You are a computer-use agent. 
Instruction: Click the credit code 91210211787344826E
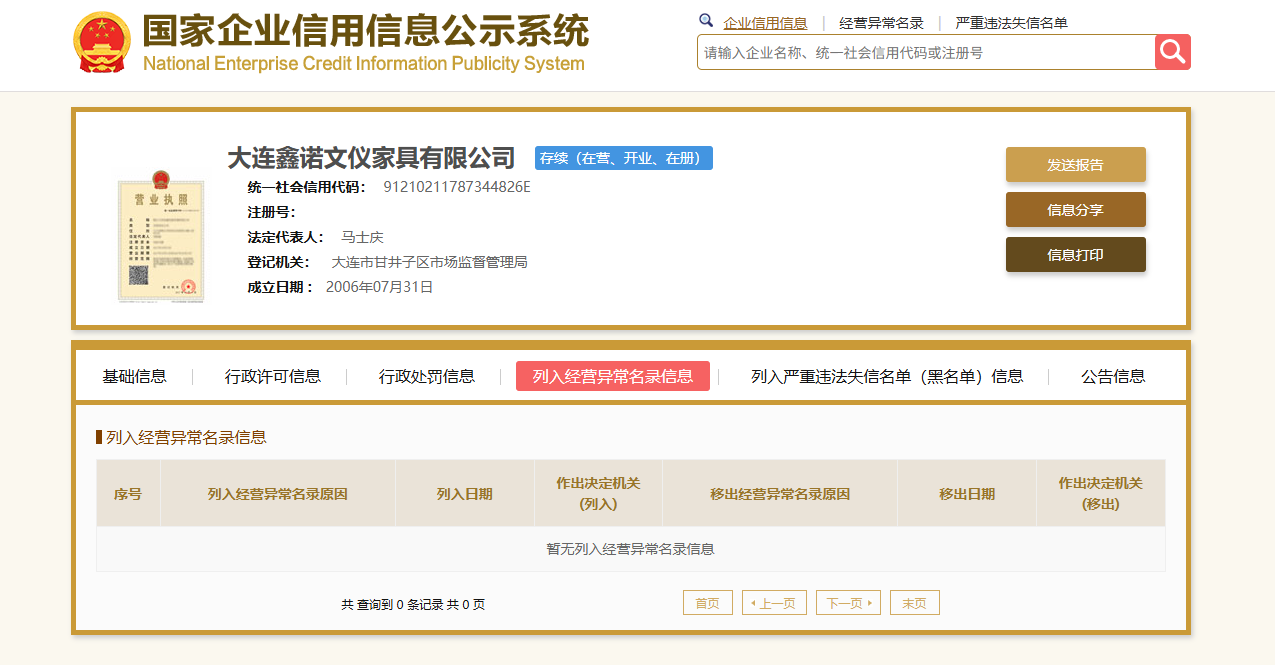coord(457,187)
